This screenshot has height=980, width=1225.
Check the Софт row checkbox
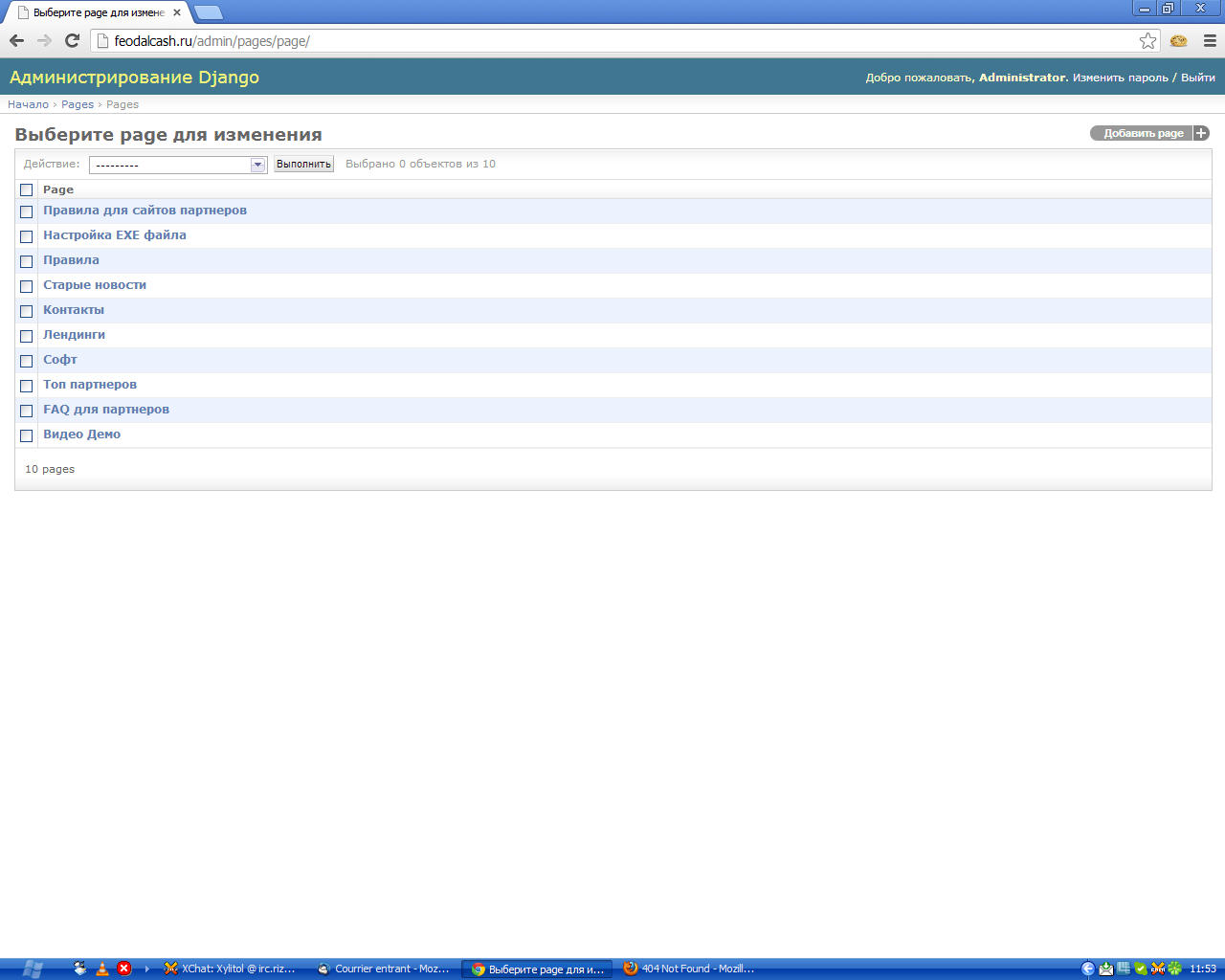click(x=26, y=361)
